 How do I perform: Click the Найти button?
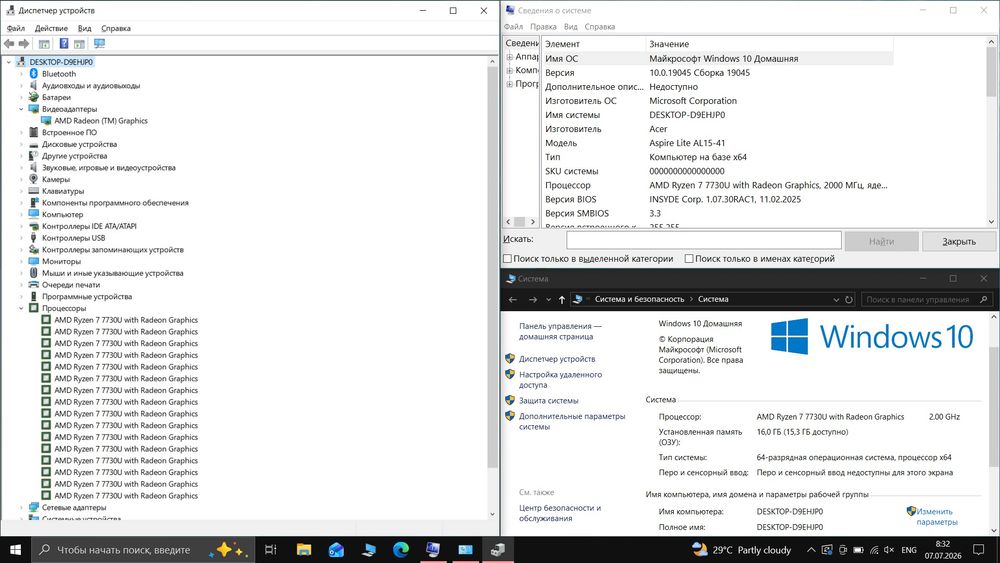(x=881, y=241)
